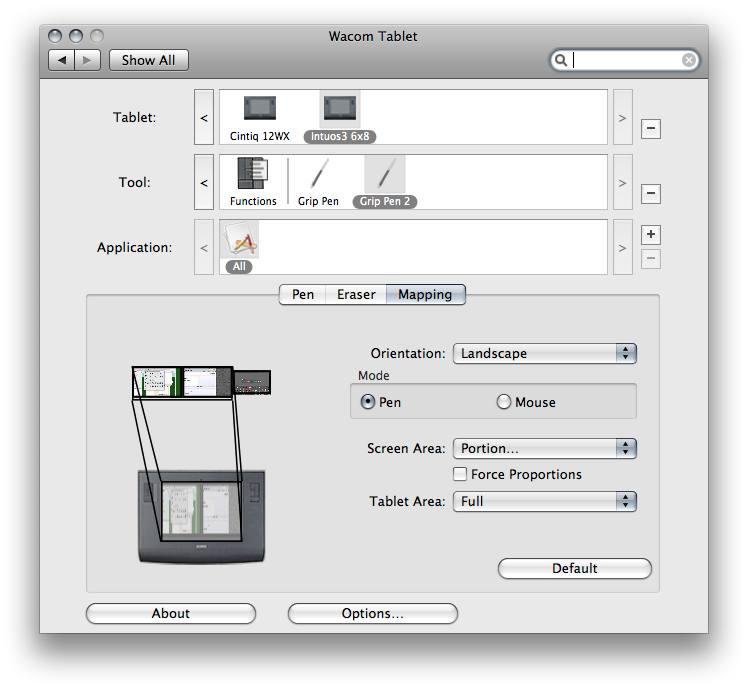Select the Grip Pen tool

319,174
